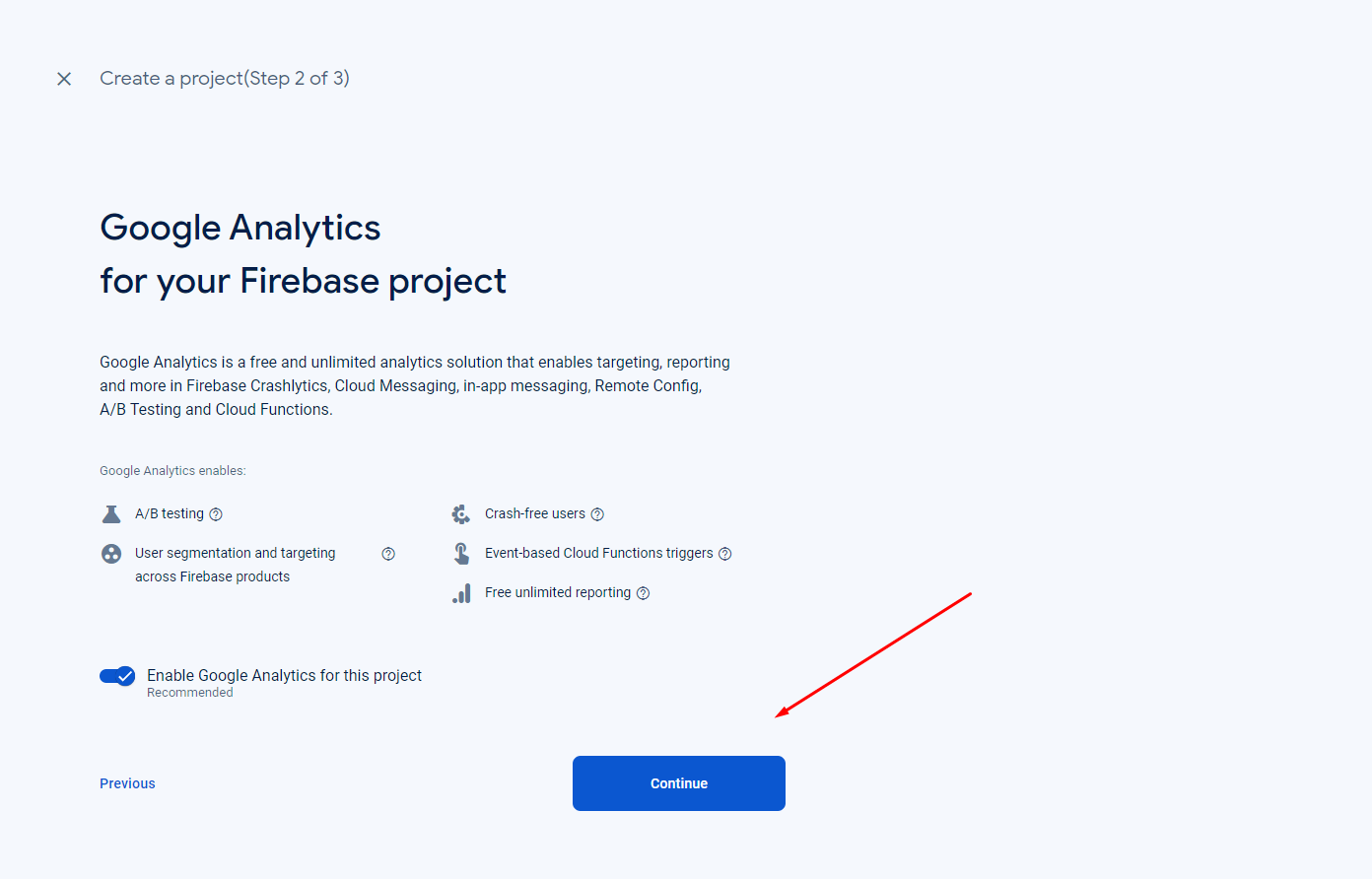Click the Free unlimited reporting text
The image size is (1372, 879).
(x=558, y=592)
